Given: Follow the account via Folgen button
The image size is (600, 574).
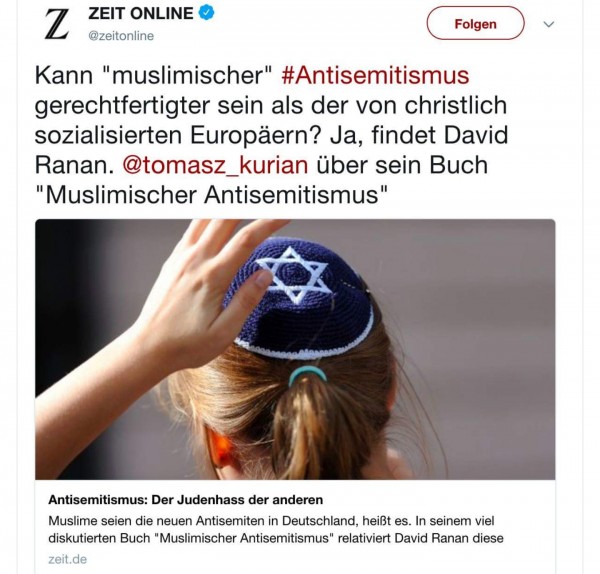Looking at the screenshot, I should (x=475, y=24).
